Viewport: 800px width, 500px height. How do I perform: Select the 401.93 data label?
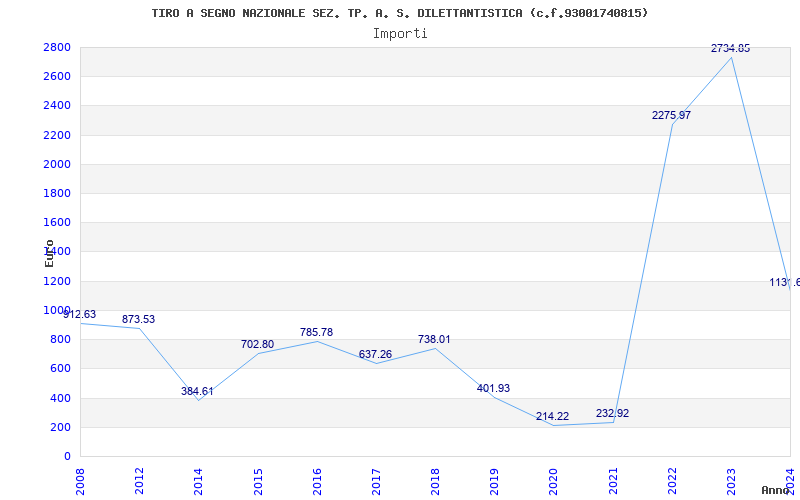(x=493, y=388)
